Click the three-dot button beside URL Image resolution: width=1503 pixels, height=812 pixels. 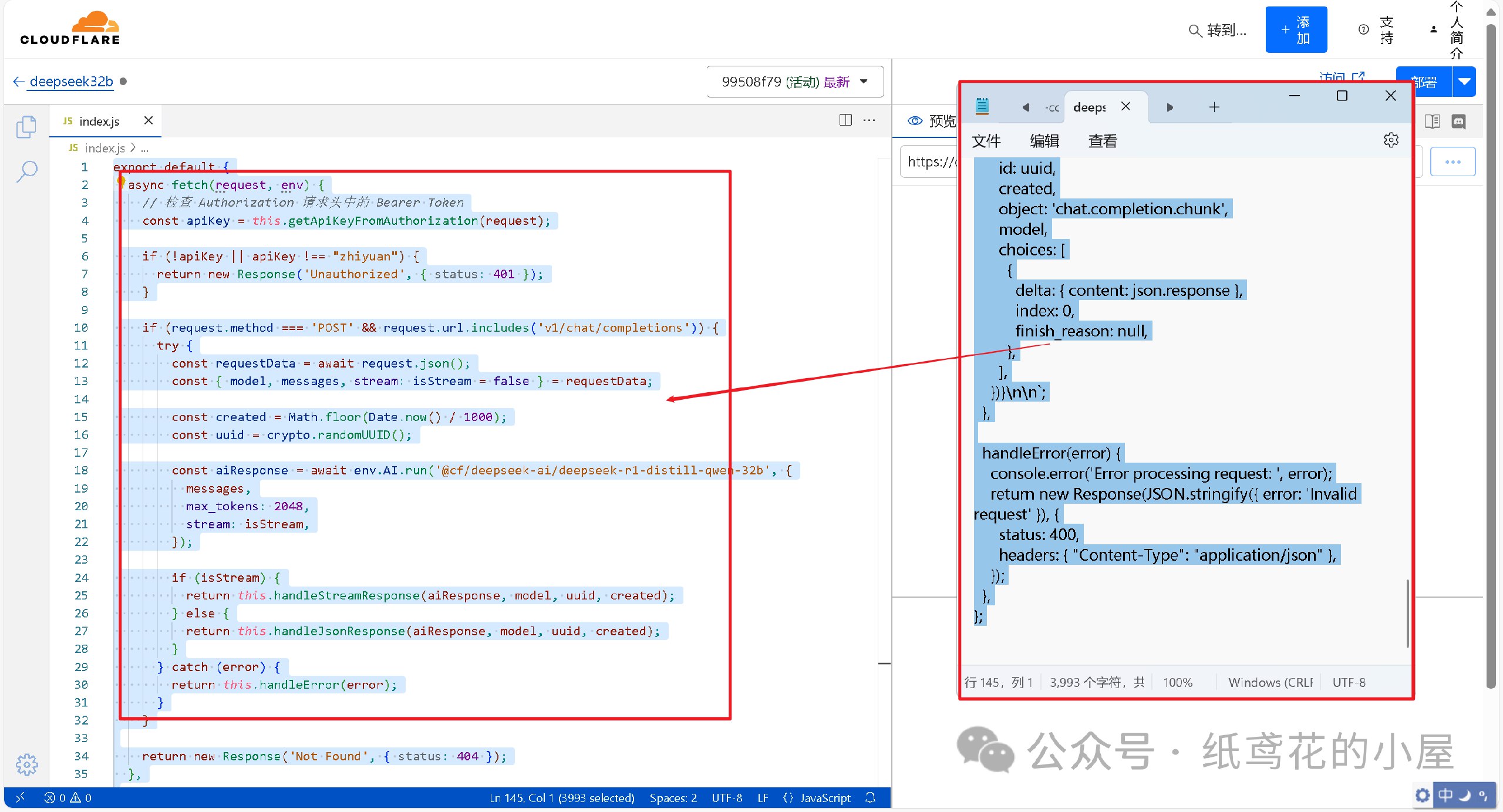pyautogui.click(x=1453, y=162)
